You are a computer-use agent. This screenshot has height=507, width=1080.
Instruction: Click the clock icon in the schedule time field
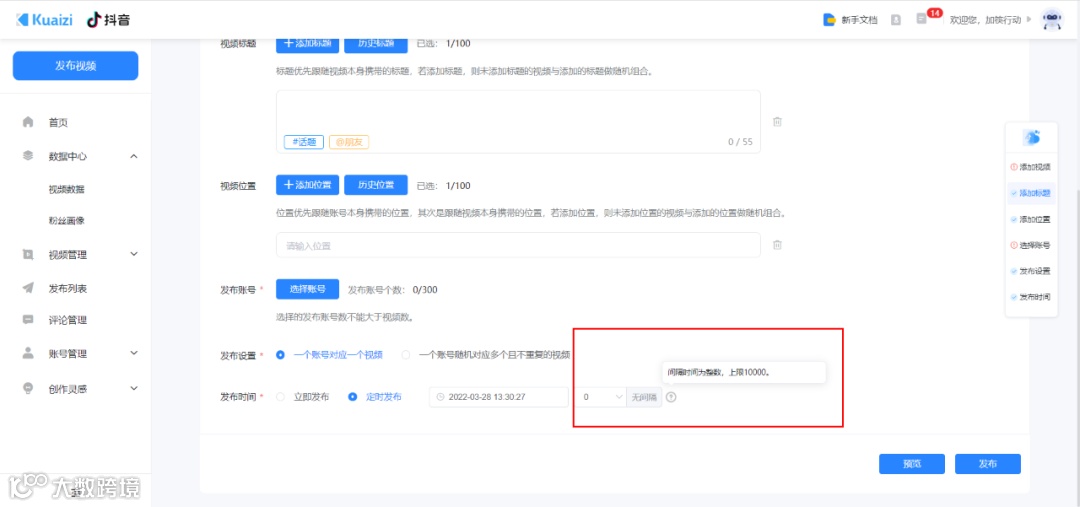point(440,397)
